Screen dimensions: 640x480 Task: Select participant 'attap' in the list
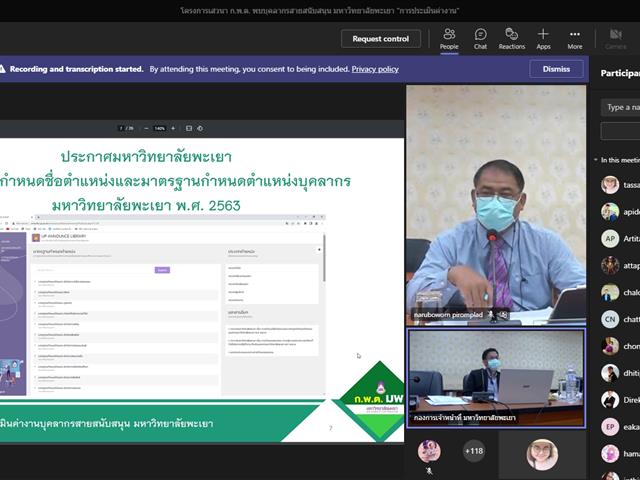pos(620,266)
